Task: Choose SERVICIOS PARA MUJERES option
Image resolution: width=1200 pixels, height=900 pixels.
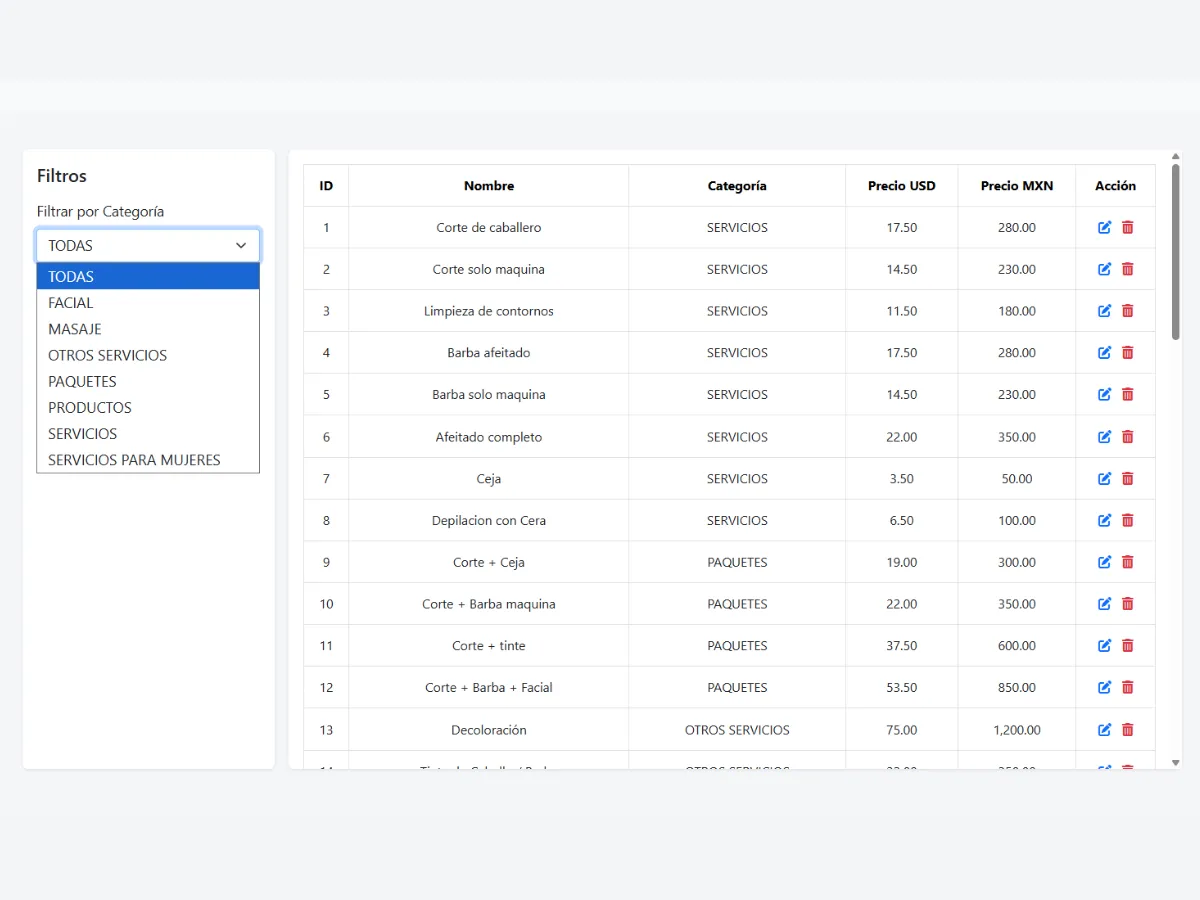Action: (134, 460)
